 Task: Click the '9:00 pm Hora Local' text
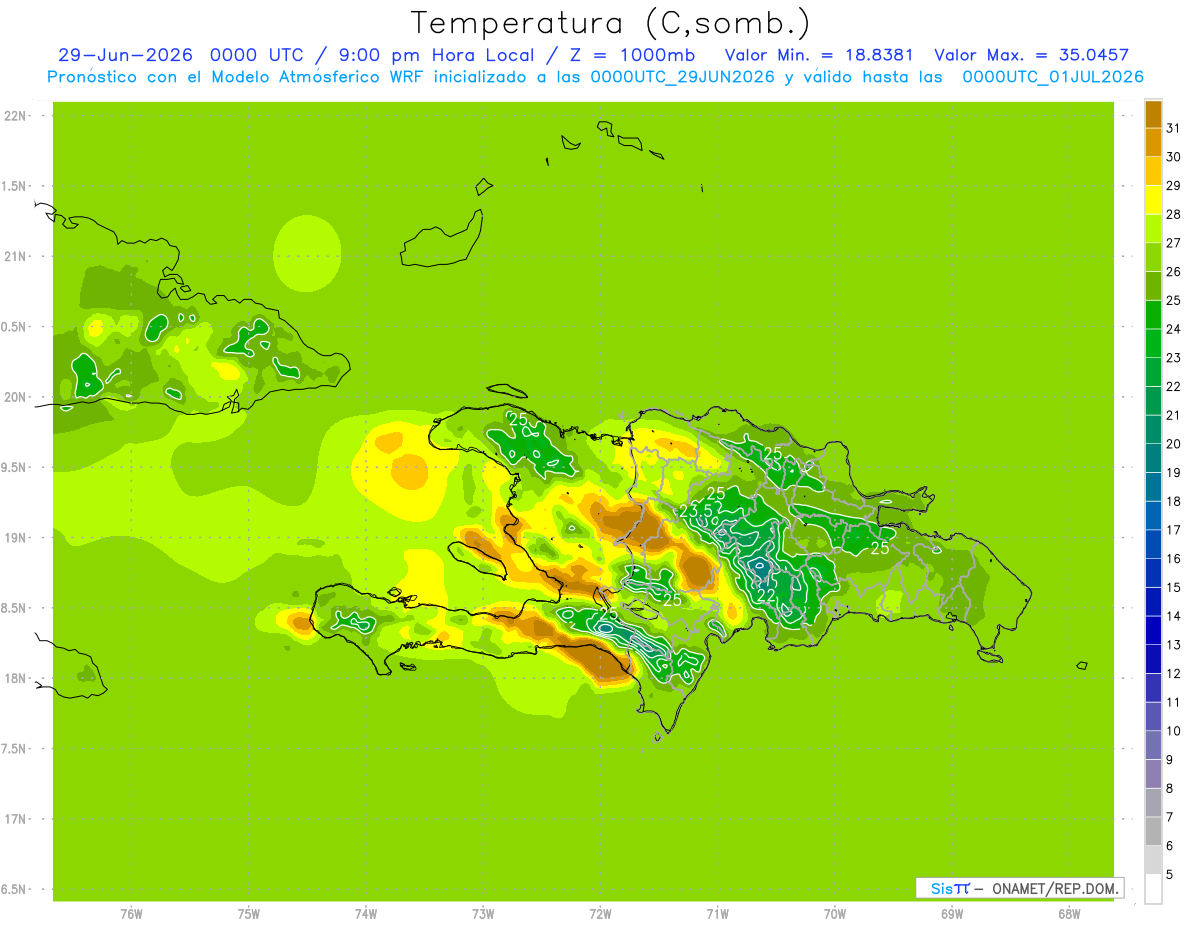click(x=436, y=55)
